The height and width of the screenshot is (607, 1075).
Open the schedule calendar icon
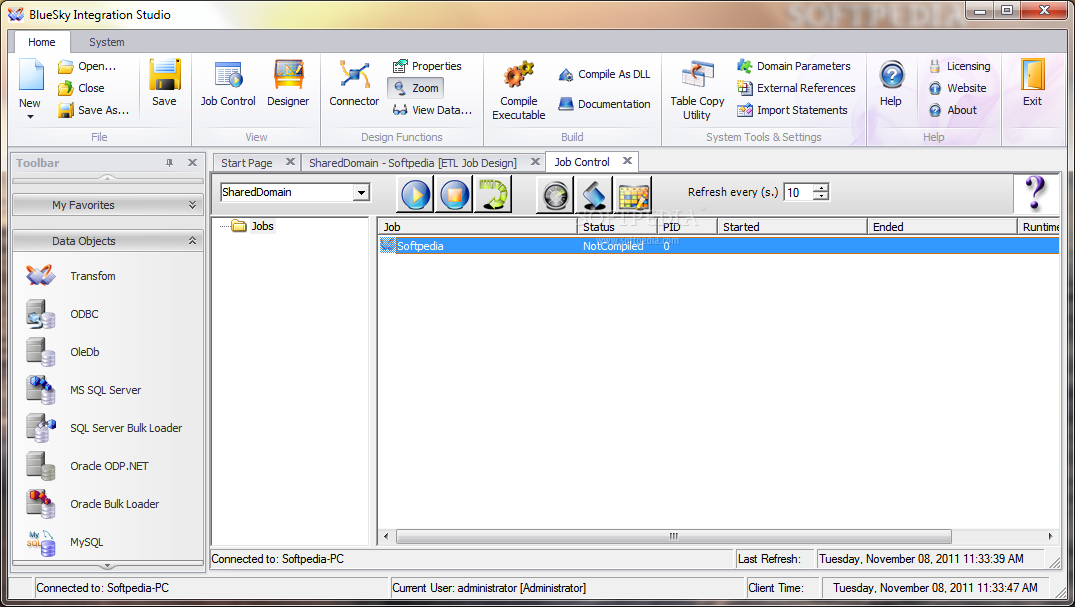(x=633, y=195)
